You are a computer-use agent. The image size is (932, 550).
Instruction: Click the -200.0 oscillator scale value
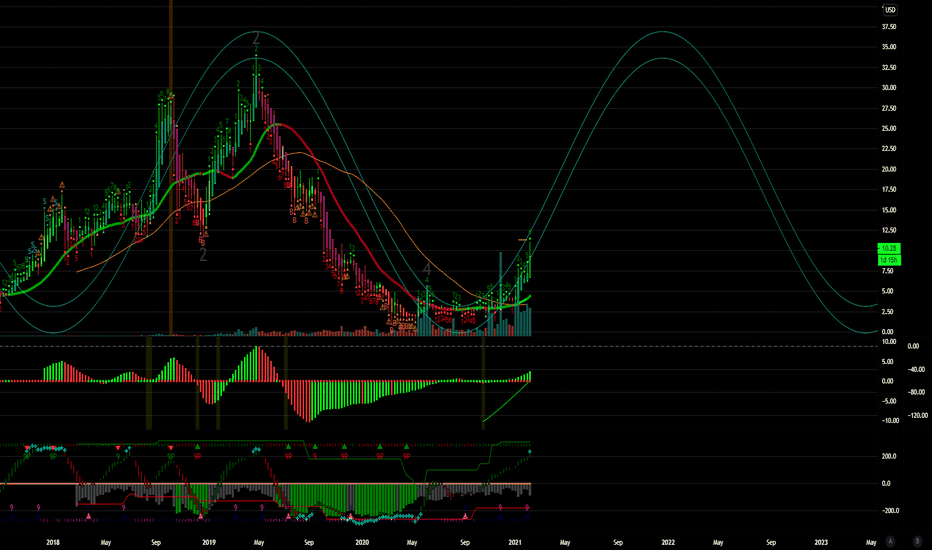[x=889, y=510]
